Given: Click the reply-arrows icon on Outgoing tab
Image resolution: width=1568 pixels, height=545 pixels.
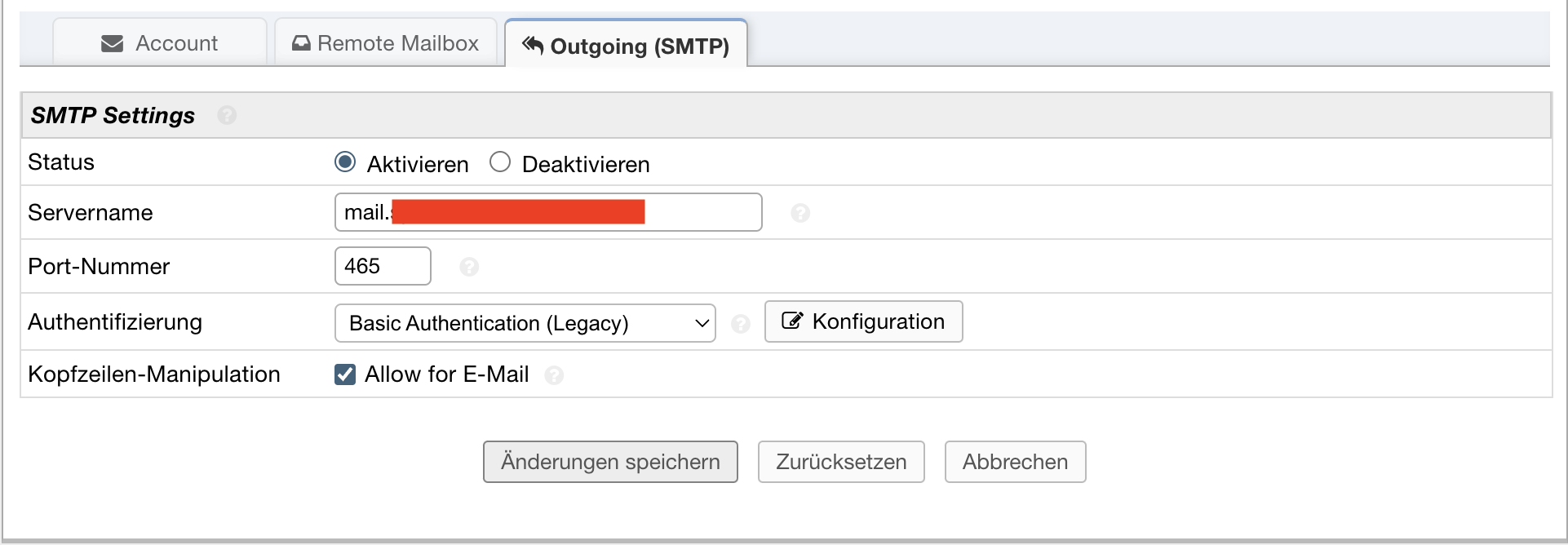Looking at the screenshot, I should 533,45.
